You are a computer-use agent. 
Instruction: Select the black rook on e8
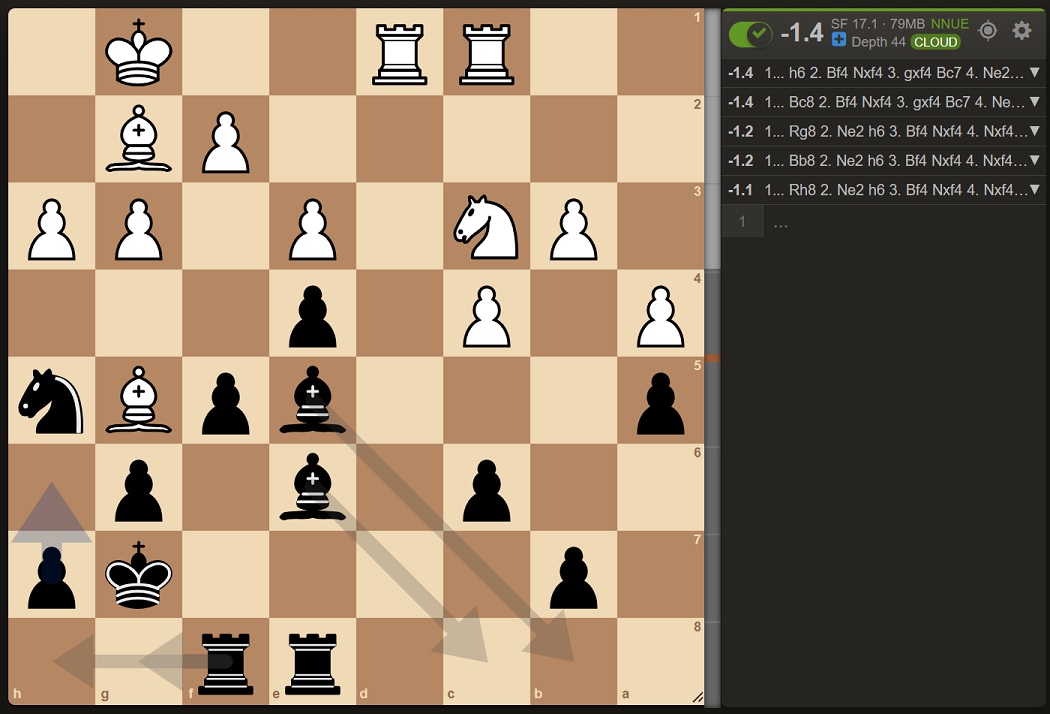(x=313, y=662)
